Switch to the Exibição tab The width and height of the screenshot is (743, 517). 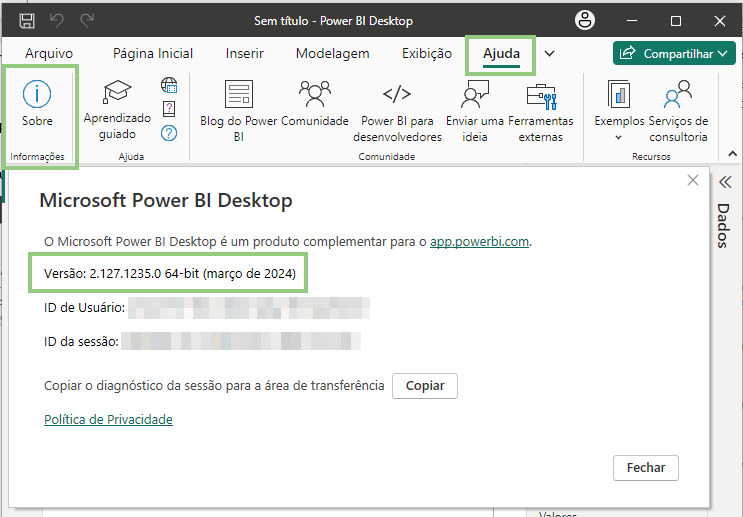[x=427, y=54]
